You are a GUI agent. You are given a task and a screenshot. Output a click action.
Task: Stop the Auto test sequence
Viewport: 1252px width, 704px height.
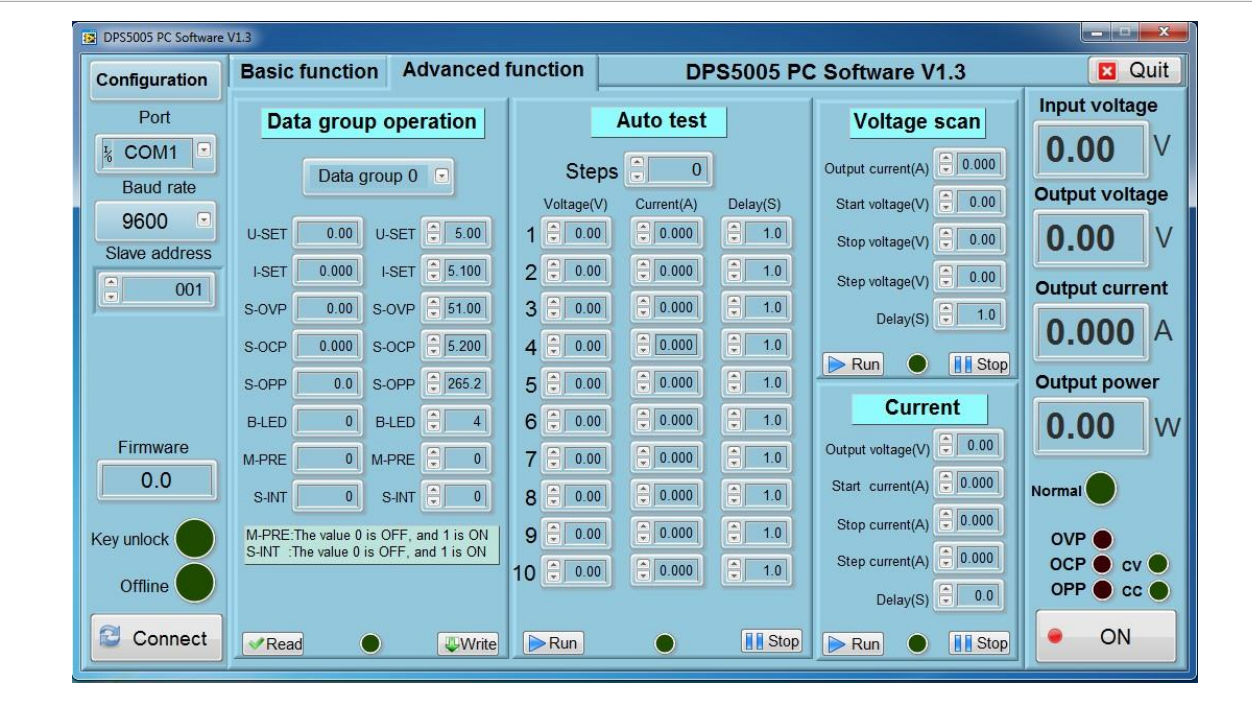pos(772,642)
